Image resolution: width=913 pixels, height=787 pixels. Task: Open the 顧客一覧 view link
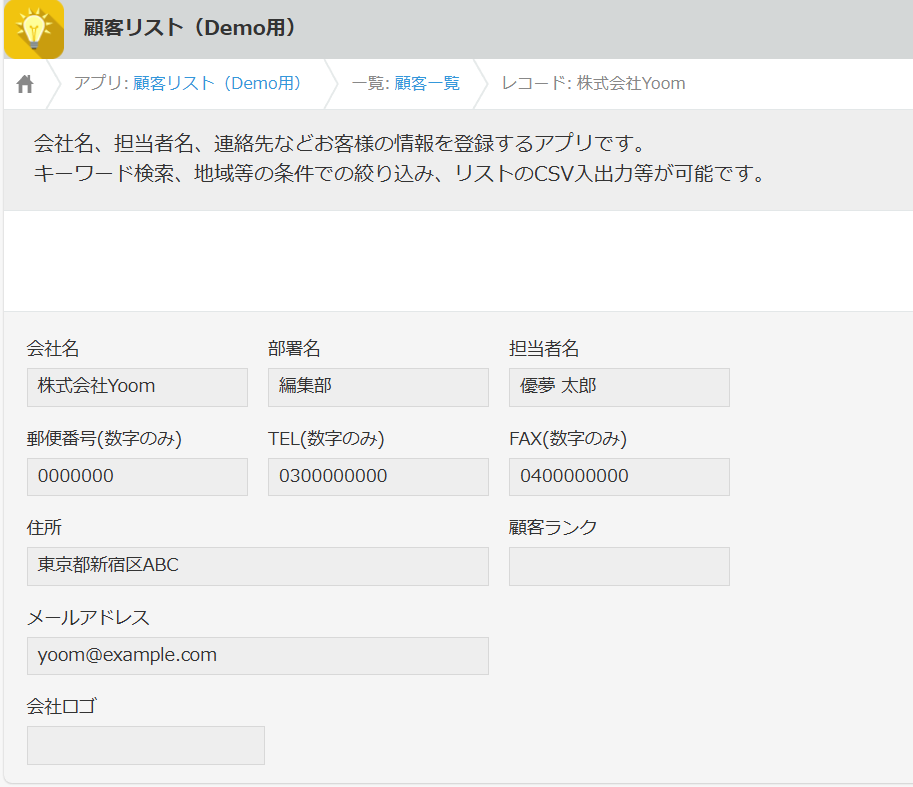pyautogui.click(x=427, y=84)
